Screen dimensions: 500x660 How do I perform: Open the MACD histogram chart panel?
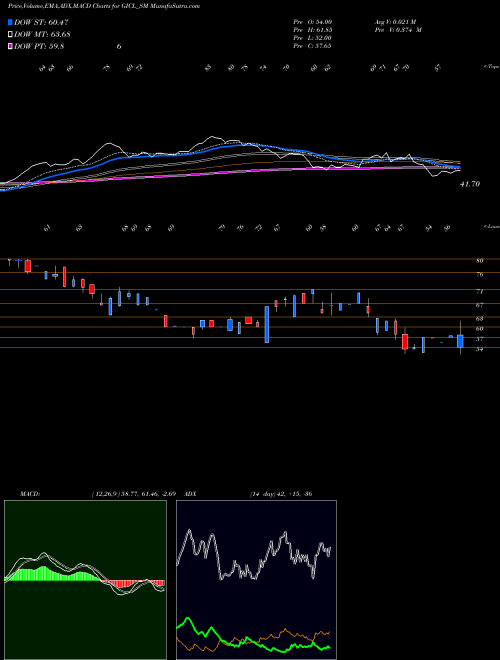point(85,580)
